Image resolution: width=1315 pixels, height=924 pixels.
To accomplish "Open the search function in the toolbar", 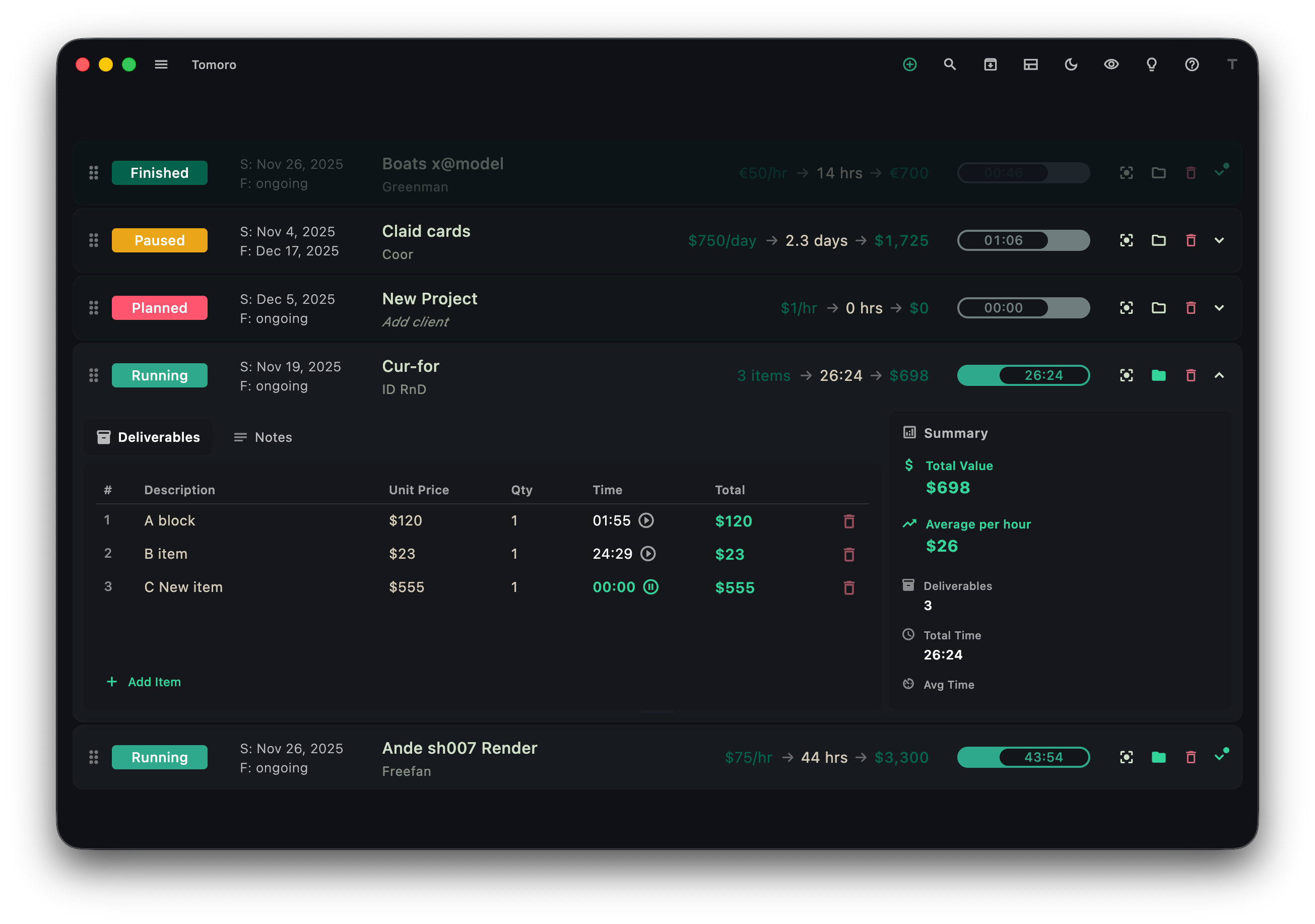I will click(x=950, y=64).
